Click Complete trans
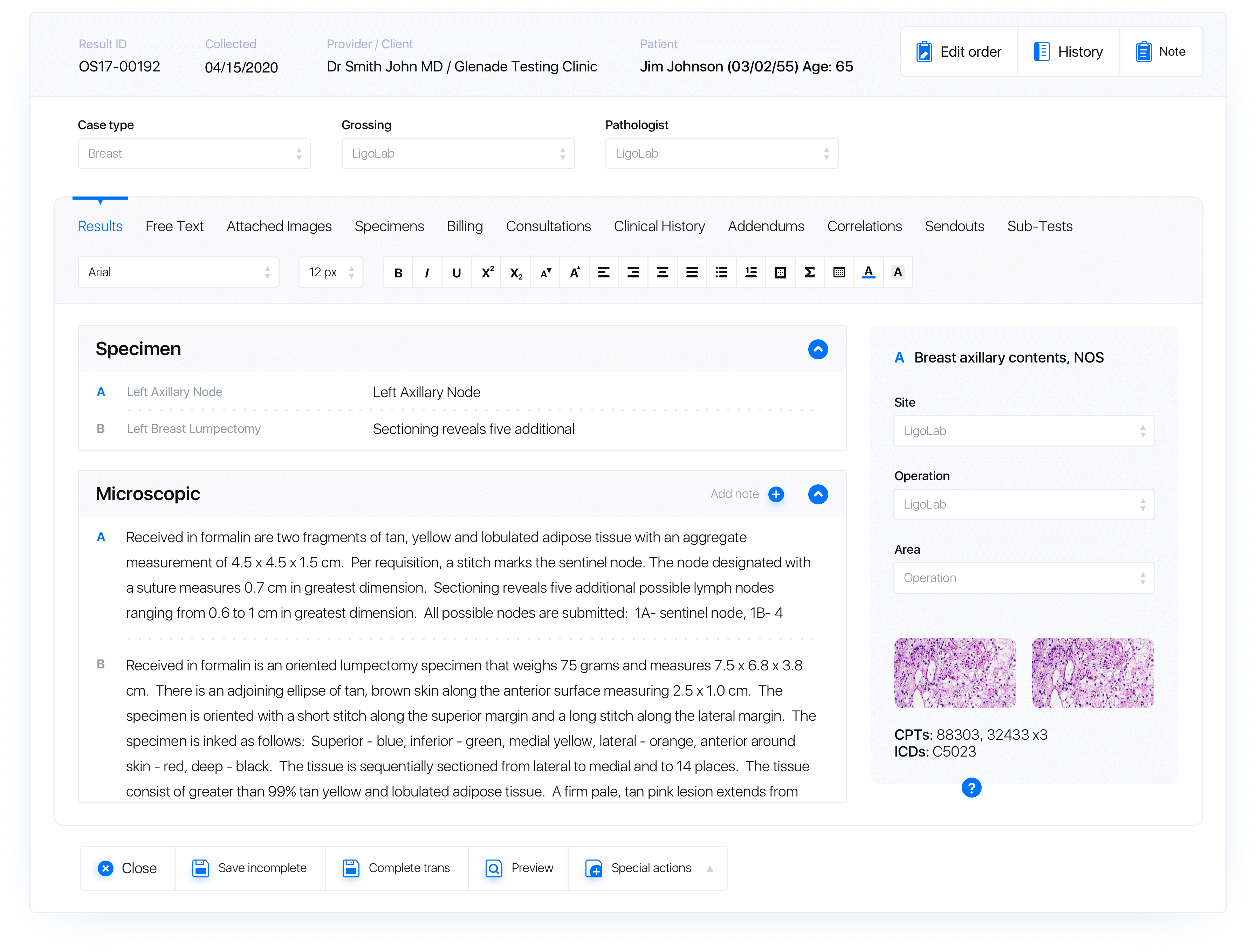 click(396, 869)
